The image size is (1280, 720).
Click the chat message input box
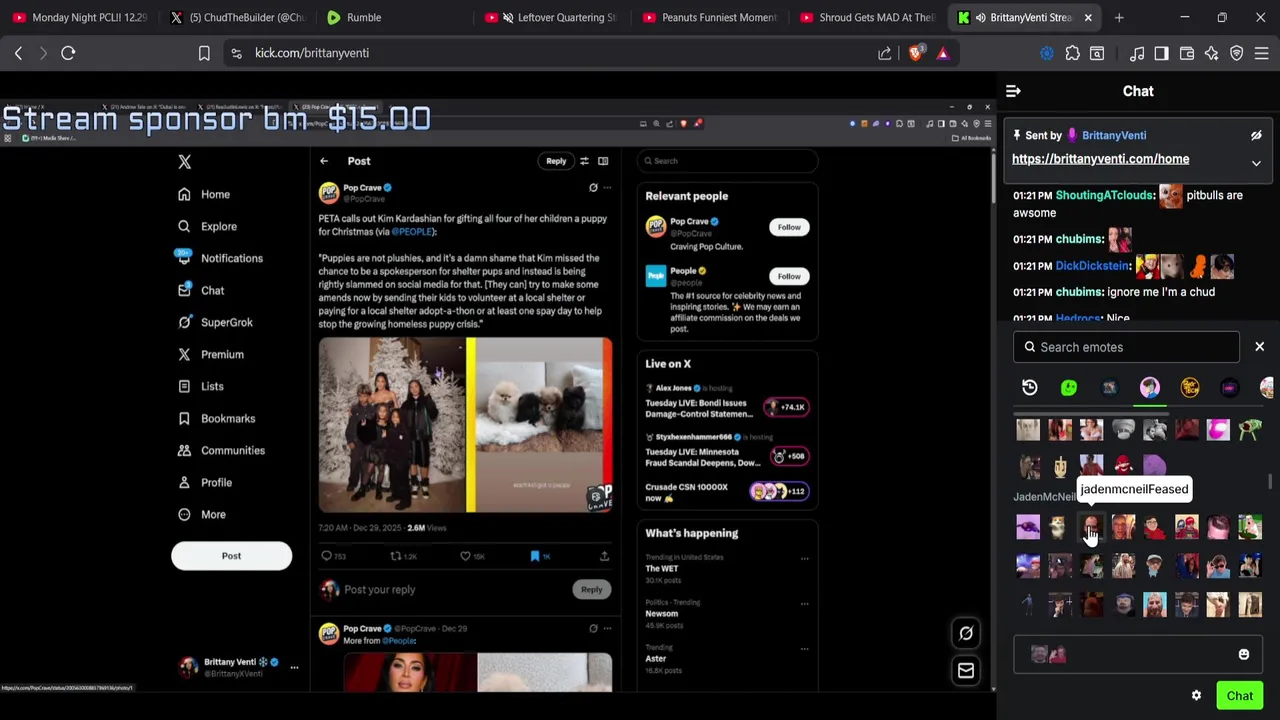point(1138,655)
